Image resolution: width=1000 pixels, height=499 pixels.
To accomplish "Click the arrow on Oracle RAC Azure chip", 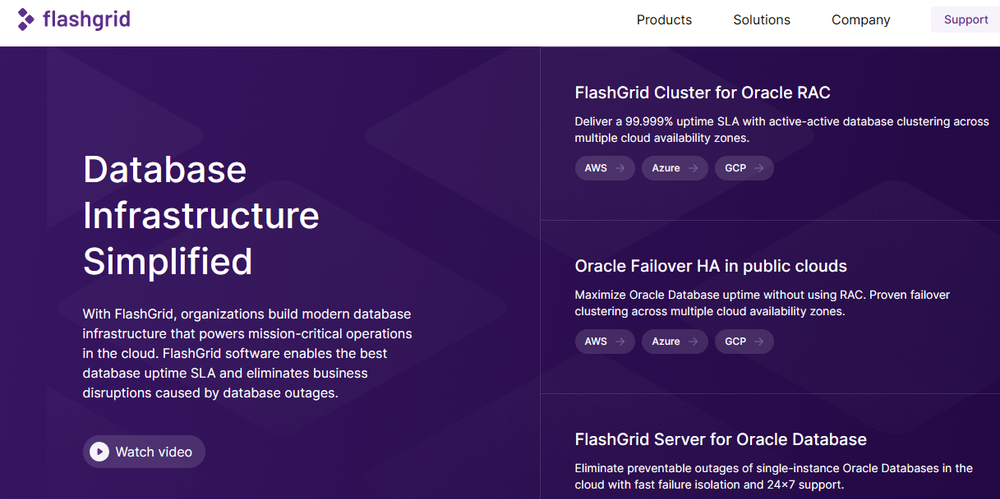I will click(x=694, y=168).
